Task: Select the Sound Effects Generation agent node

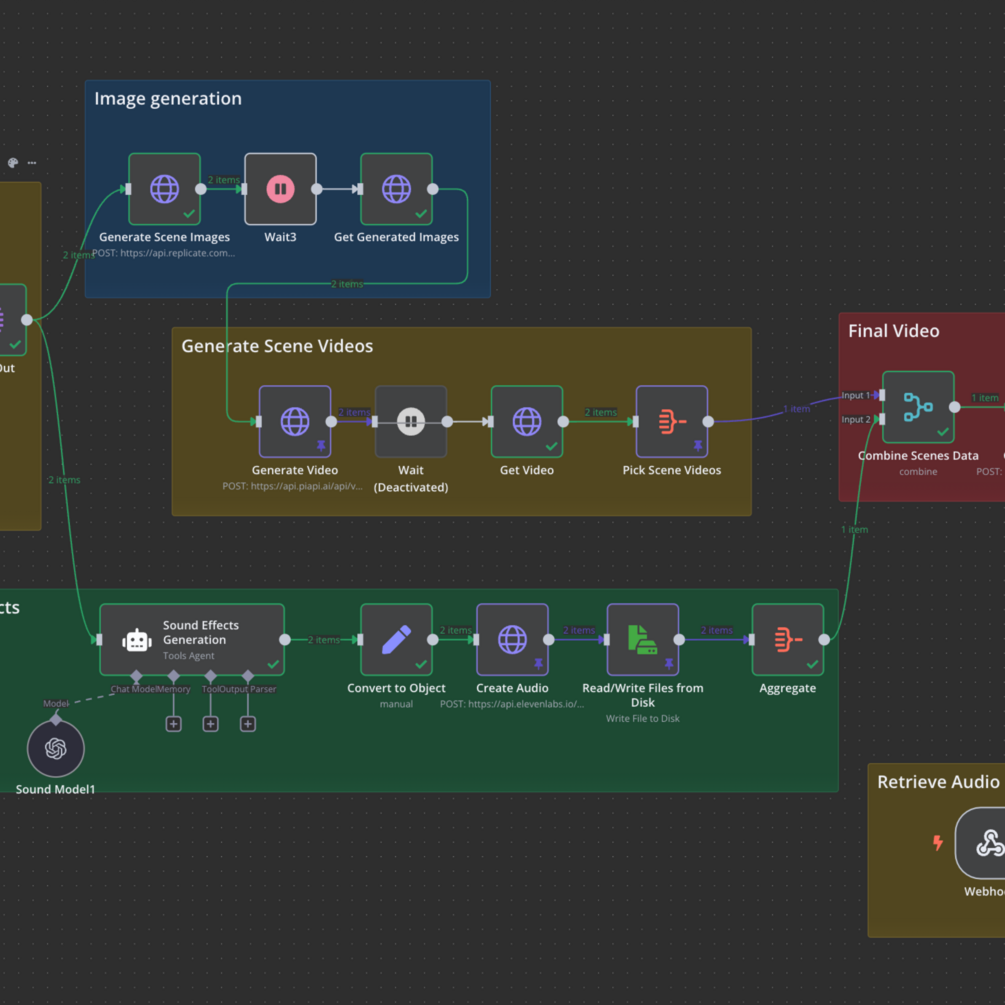Action: coord(192,639)
